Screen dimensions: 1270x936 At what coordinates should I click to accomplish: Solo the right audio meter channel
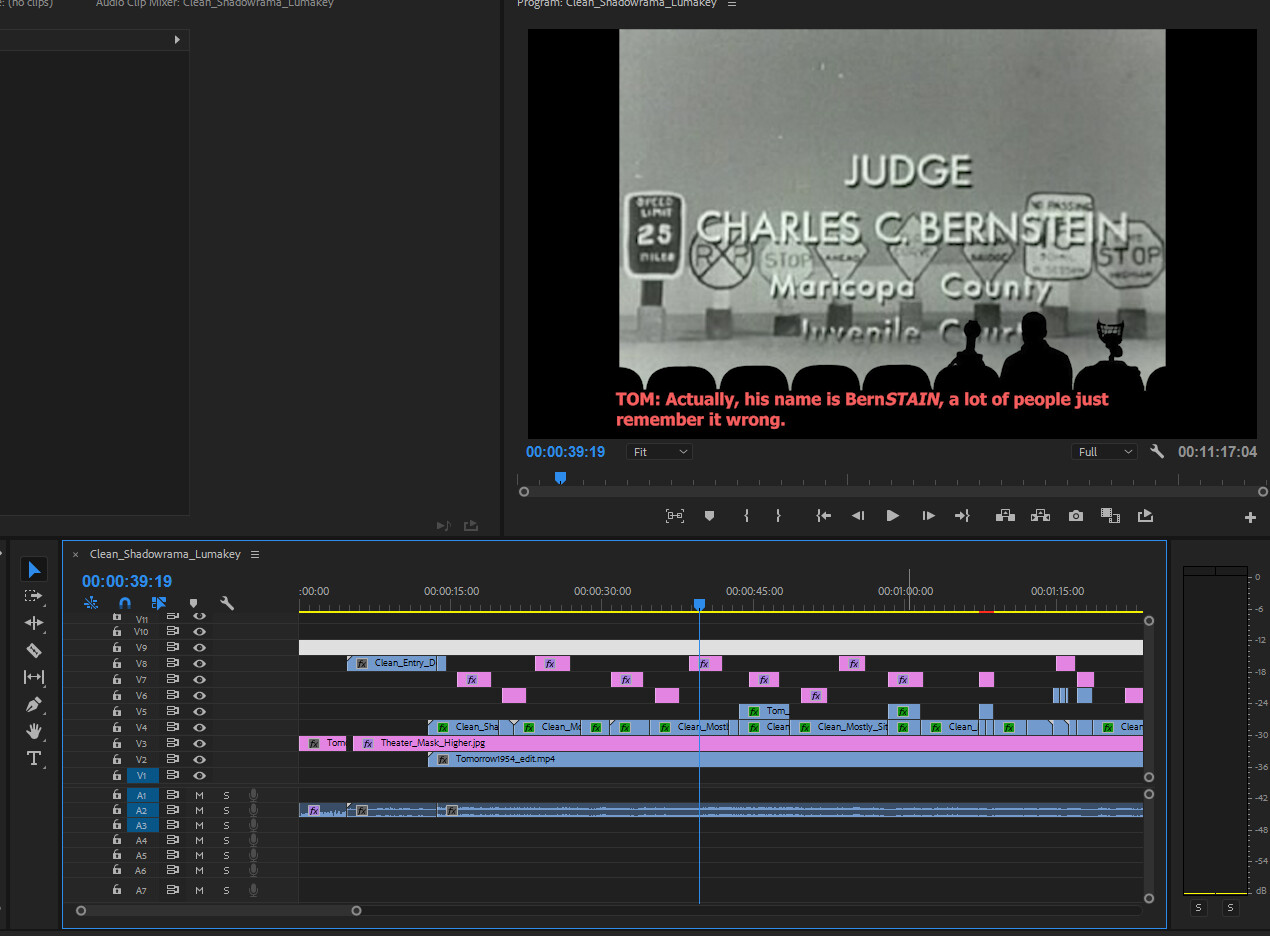coord(1230,908)
